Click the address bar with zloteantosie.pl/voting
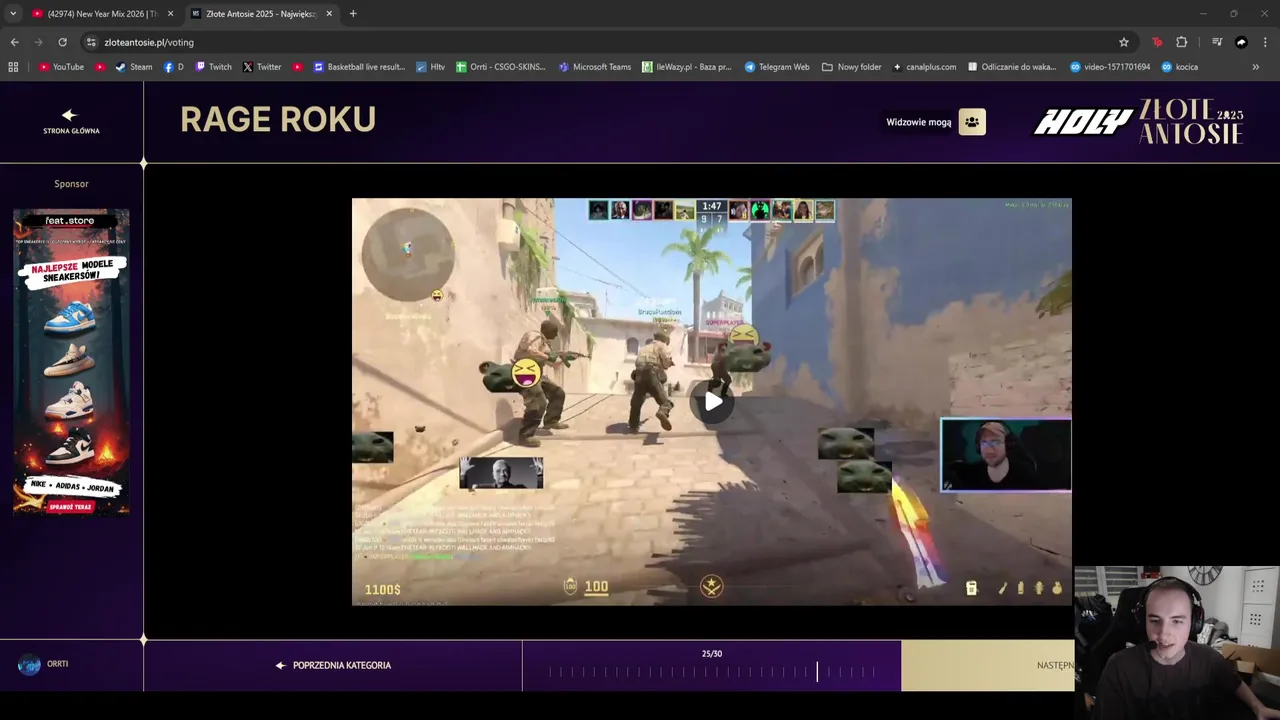Image resolution: width=1280 pixels, height=720 pixels. click(x=608, y=42)
